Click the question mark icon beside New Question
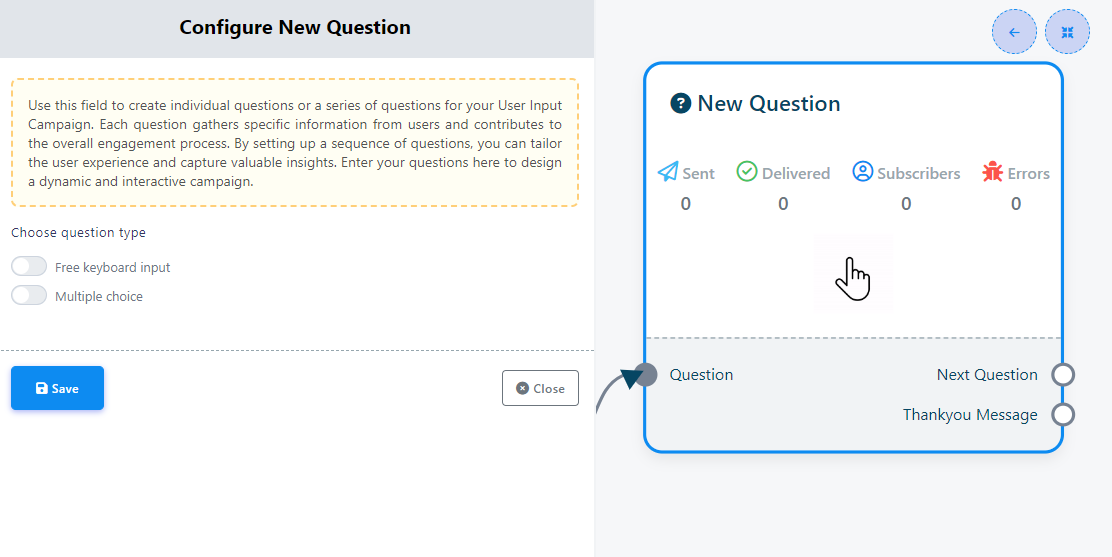This screenshot has height=557, width=1112. [x=681, y=103]
